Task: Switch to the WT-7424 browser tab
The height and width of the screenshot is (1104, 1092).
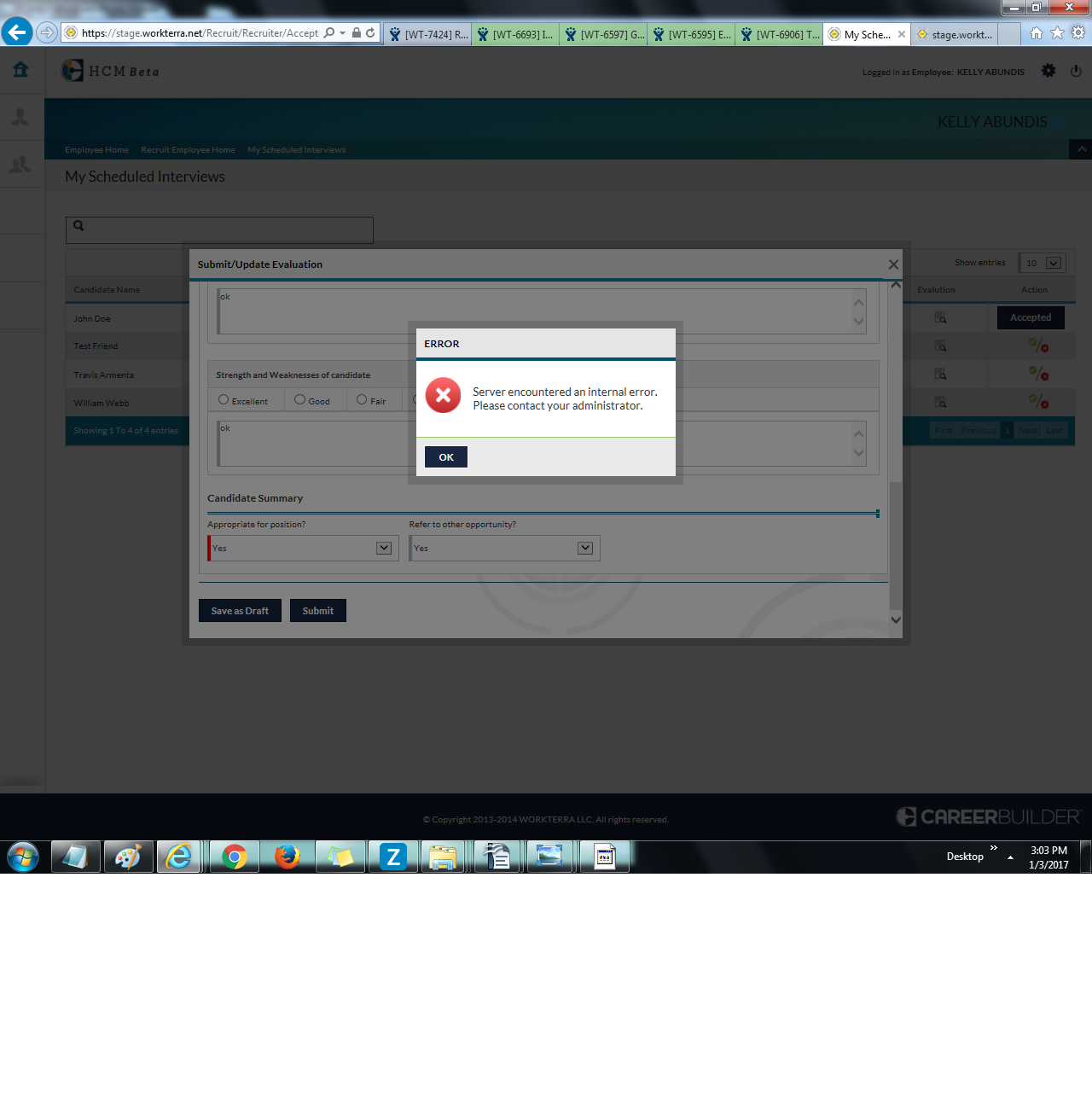Action: point(428,34)
